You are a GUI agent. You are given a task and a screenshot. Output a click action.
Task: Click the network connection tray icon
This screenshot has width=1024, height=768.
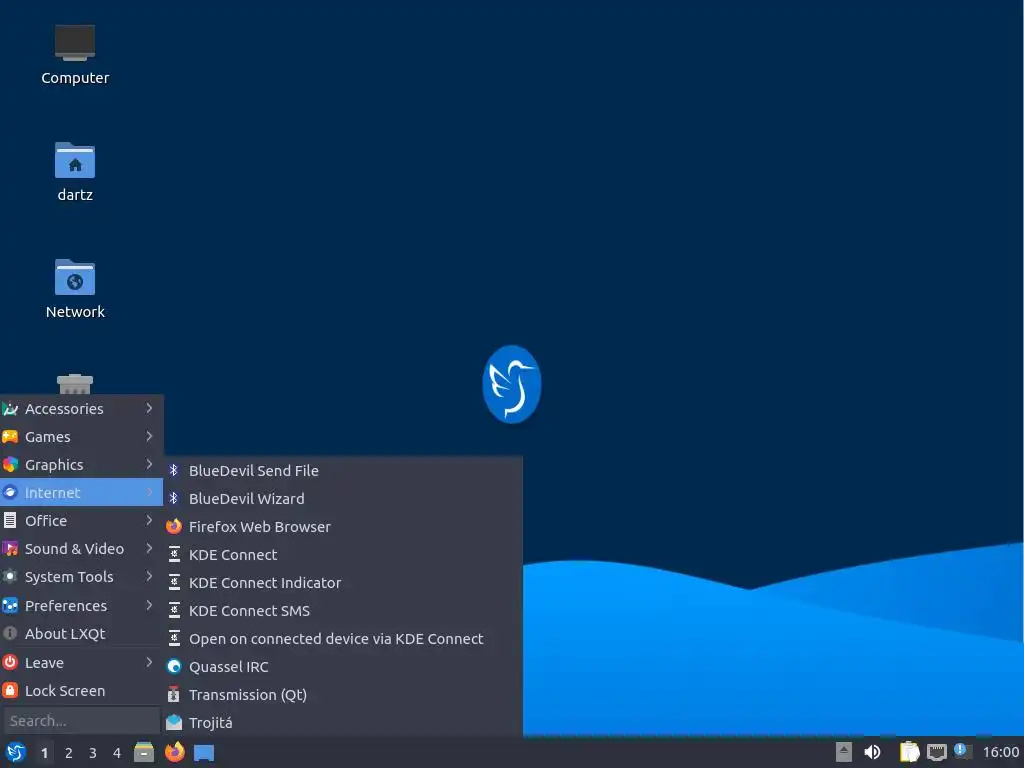pyautogui.click(x=936, y=752)
